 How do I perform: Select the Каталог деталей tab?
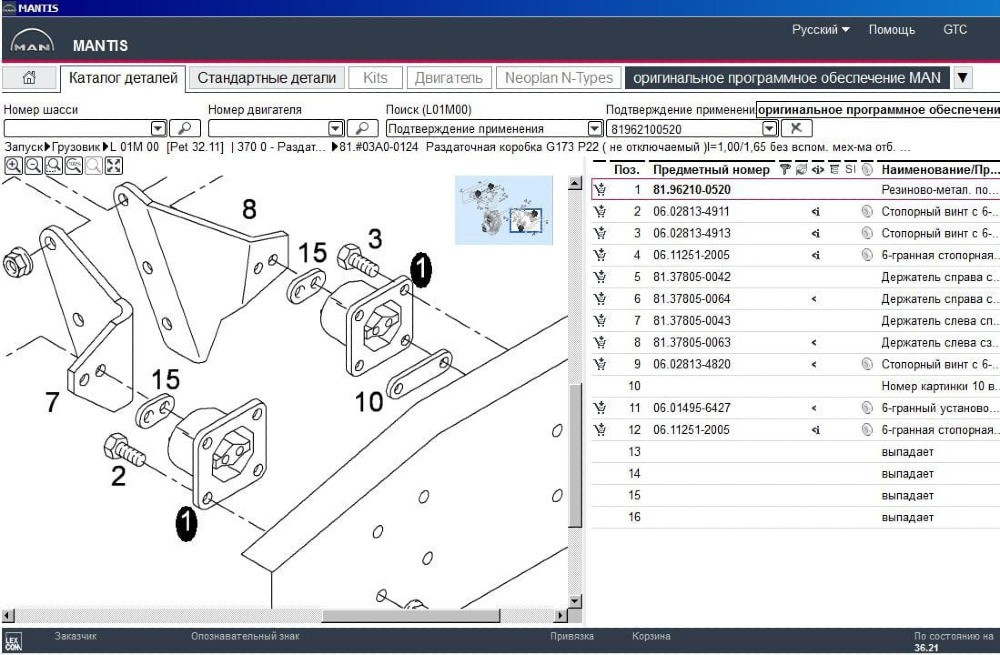click(x=123, y=78)
